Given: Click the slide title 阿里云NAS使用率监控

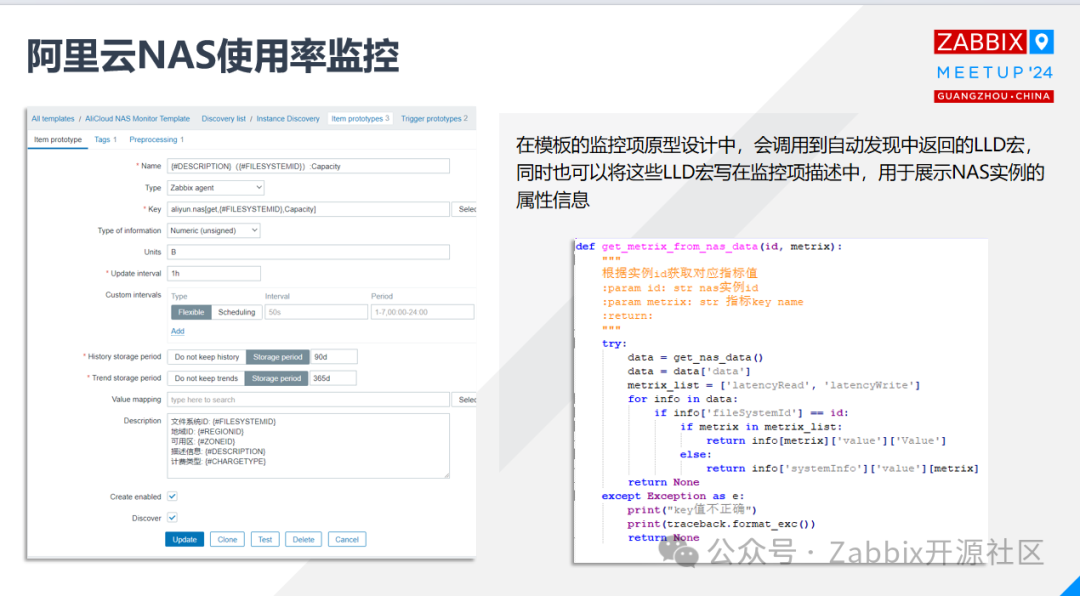Looking at the screenshot, I should 213,56.
